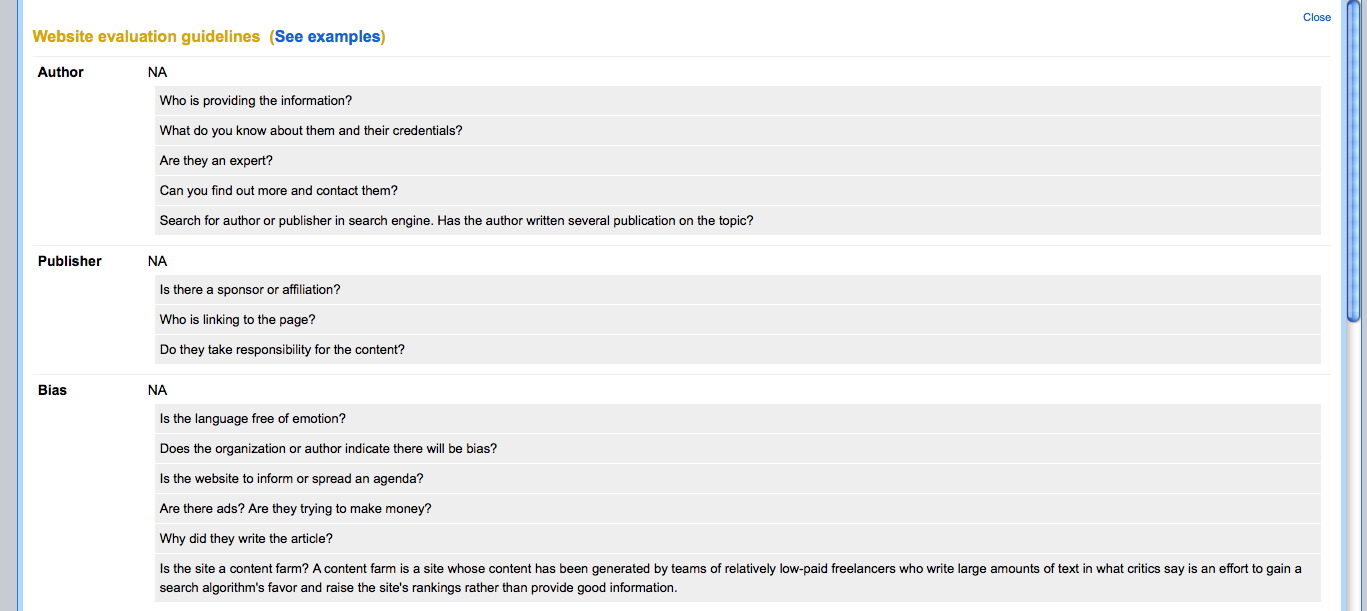Click the Publisher category label
This screenshot has height=611, width=1367.
70,261
